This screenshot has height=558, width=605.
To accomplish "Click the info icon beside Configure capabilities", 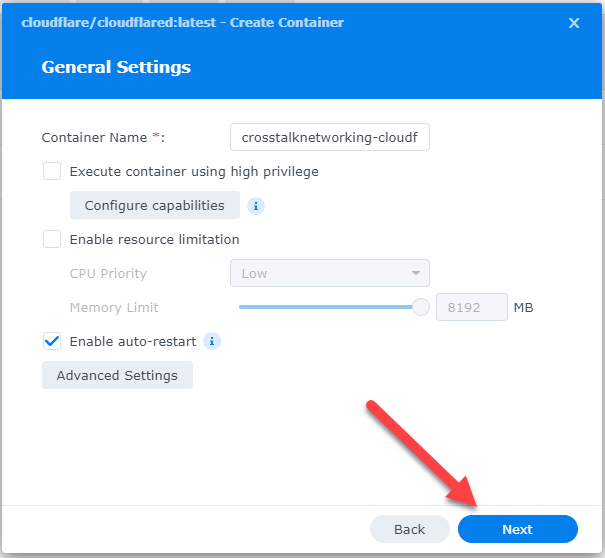I will tap(255, 206).
